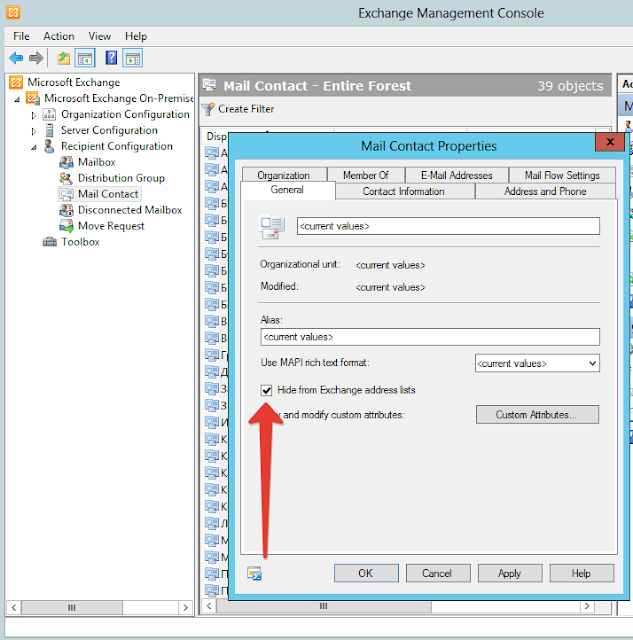
Task: Click the Cancel button
Action: 438,573
